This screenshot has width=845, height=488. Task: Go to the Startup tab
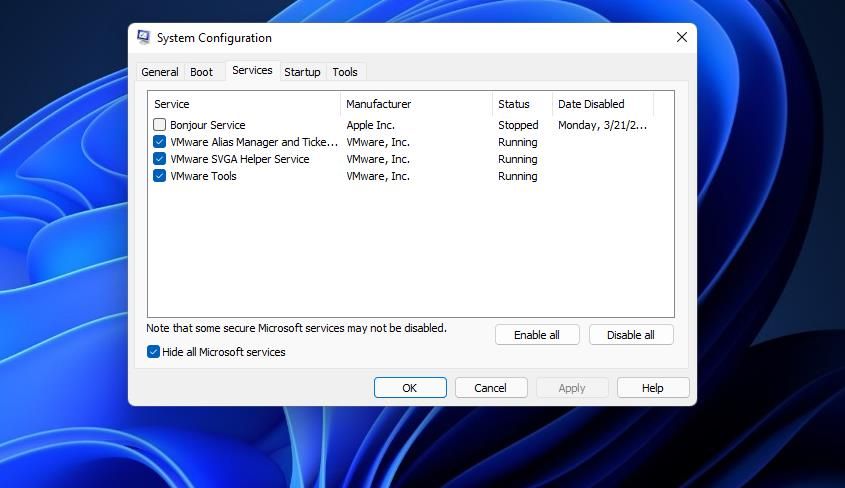coord(302,72)
